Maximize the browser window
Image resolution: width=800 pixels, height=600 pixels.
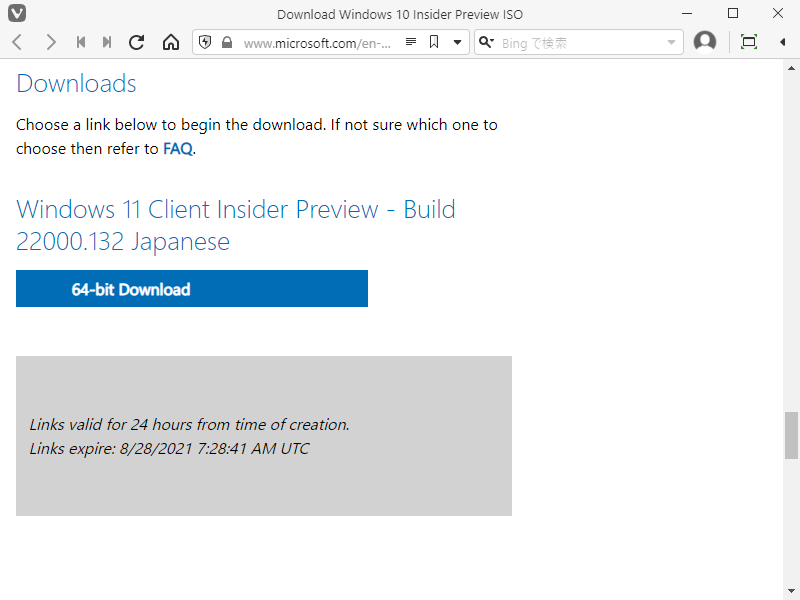coord(733,14)
